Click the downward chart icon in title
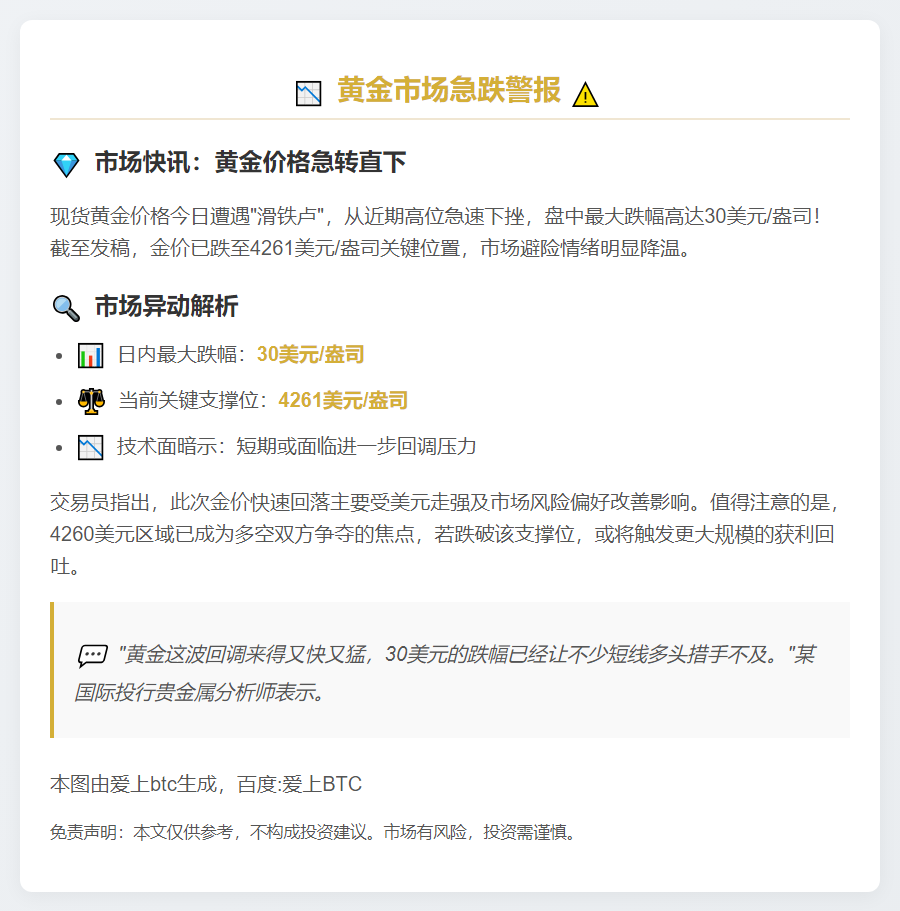The height and width of the screenshot is (911, 900). point(308,93)
